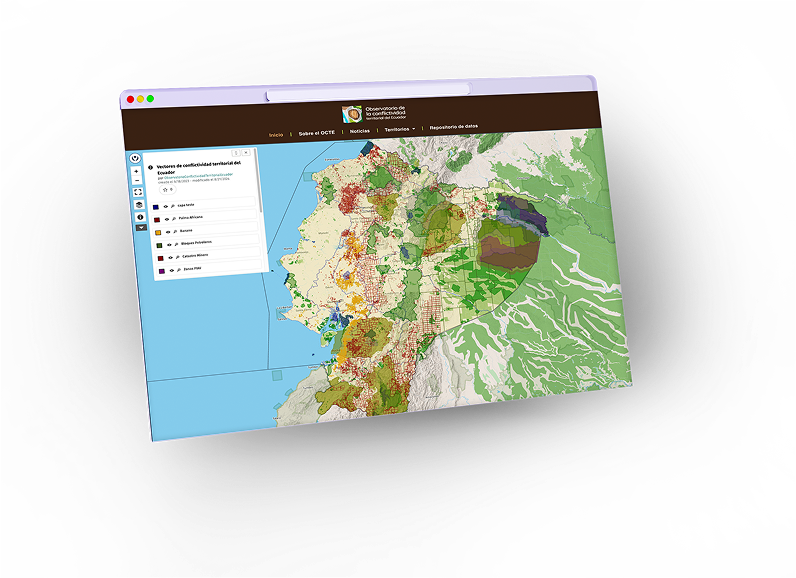796x578 pixels.
Task: Zoom to Palma Africana layer with magnifier
Action: click(x=173, y=216)
